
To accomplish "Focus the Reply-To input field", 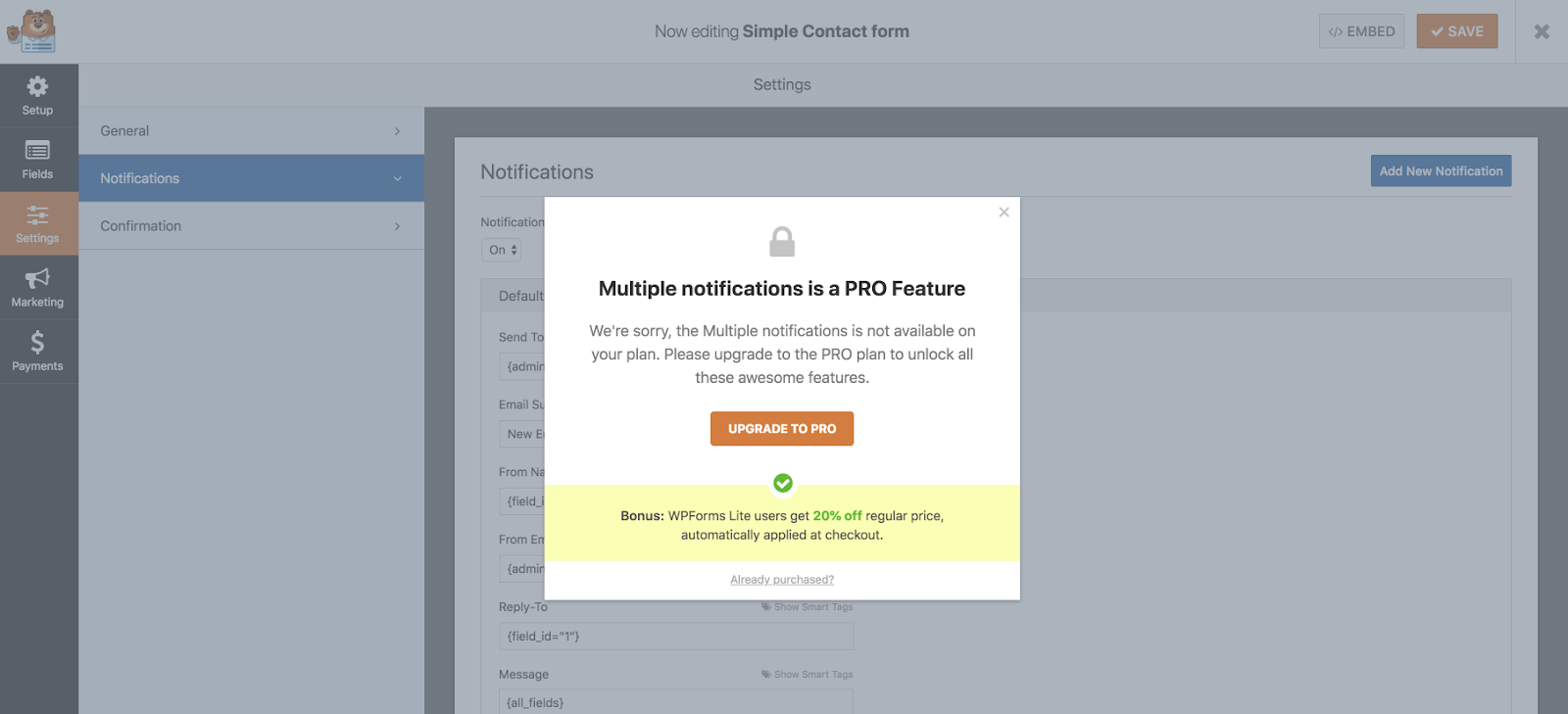I will pos(676,637).
